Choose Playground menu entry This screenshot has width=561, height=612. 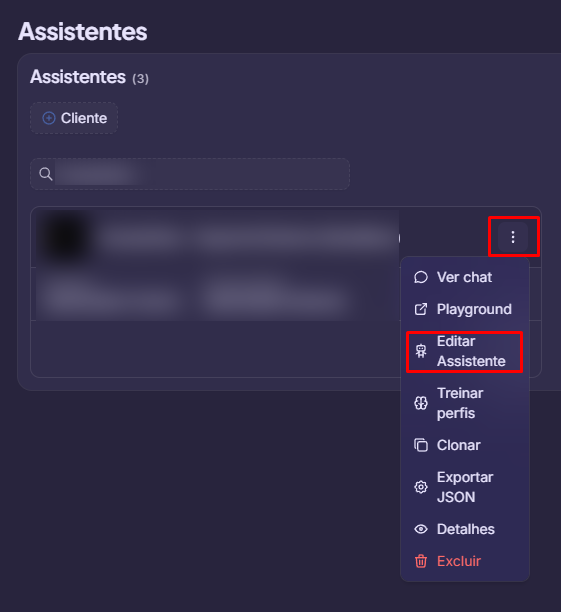(x=465, y=309)
